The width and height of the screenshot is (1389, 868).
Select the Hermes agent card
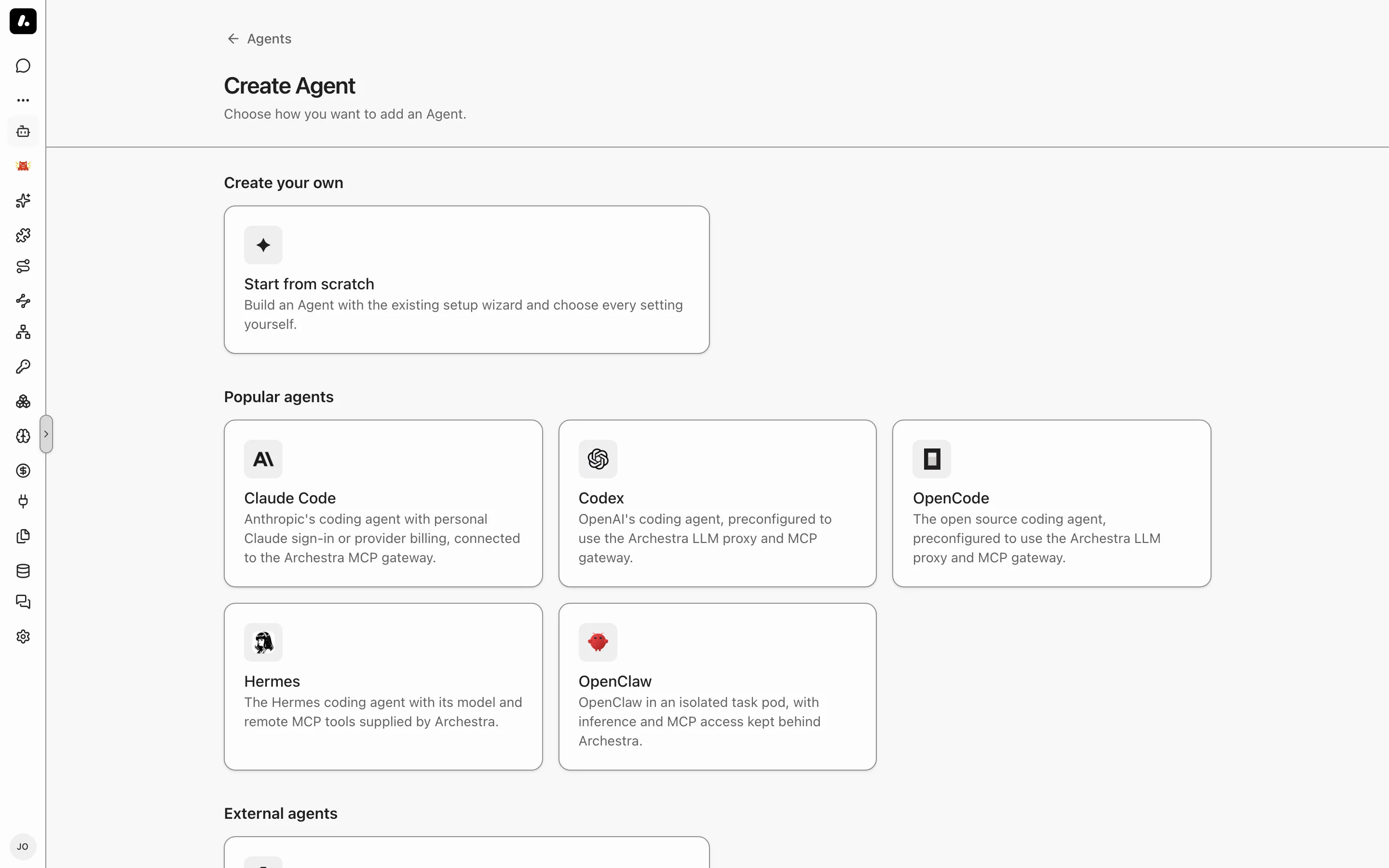(383, 687)
